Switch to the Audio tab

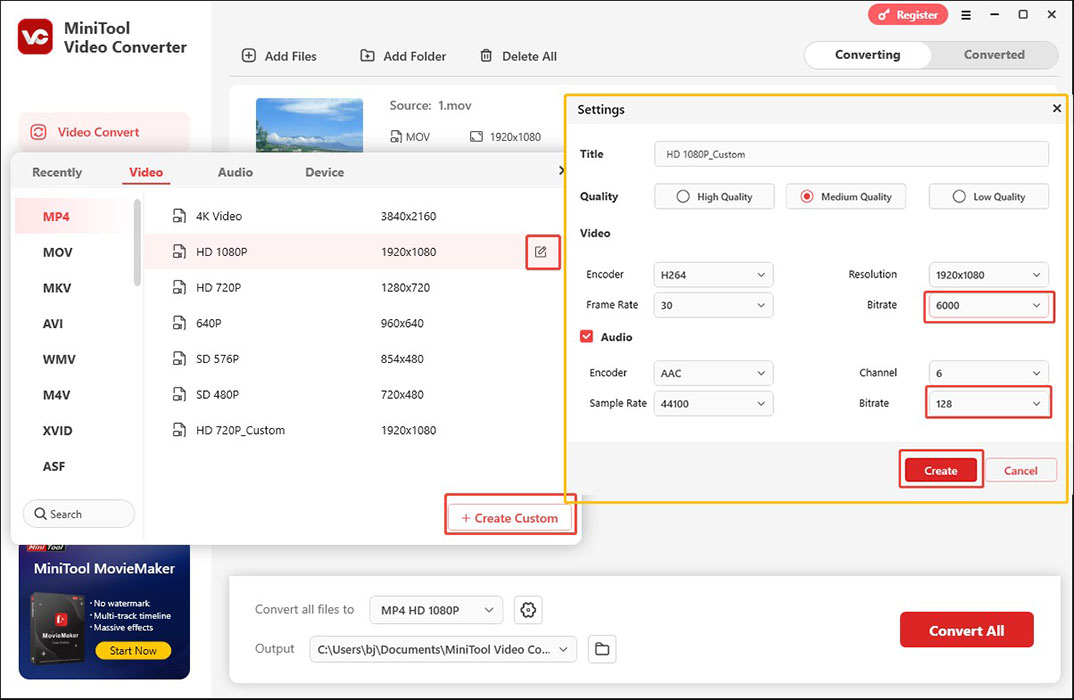point(235,172)
